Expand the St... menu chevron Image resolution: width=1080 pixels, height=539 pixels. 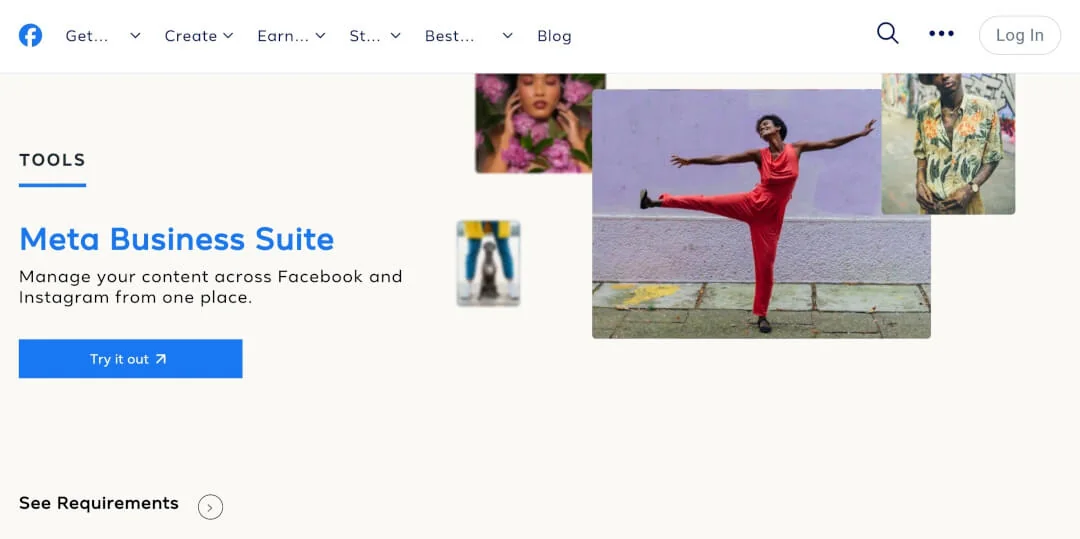(x=395, y=36)
